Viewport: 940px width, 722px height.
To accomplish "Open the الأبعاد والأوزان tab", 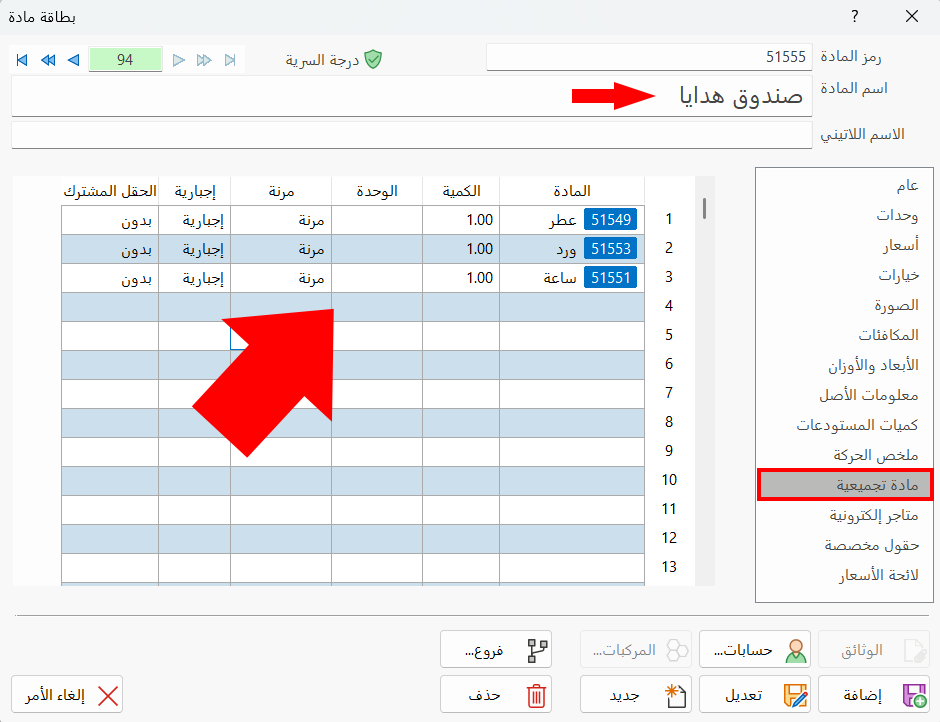I will pyautogui.click(x=845, y=365).
